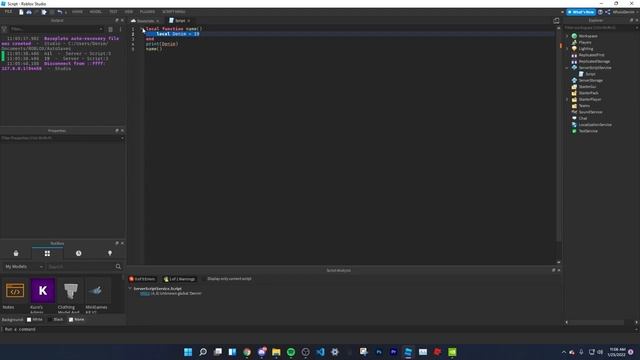This screenshot has height=360, width=640.
Task: Collapse the ServerScriptService.Script analysis group
Action: (x=130, y=289)
